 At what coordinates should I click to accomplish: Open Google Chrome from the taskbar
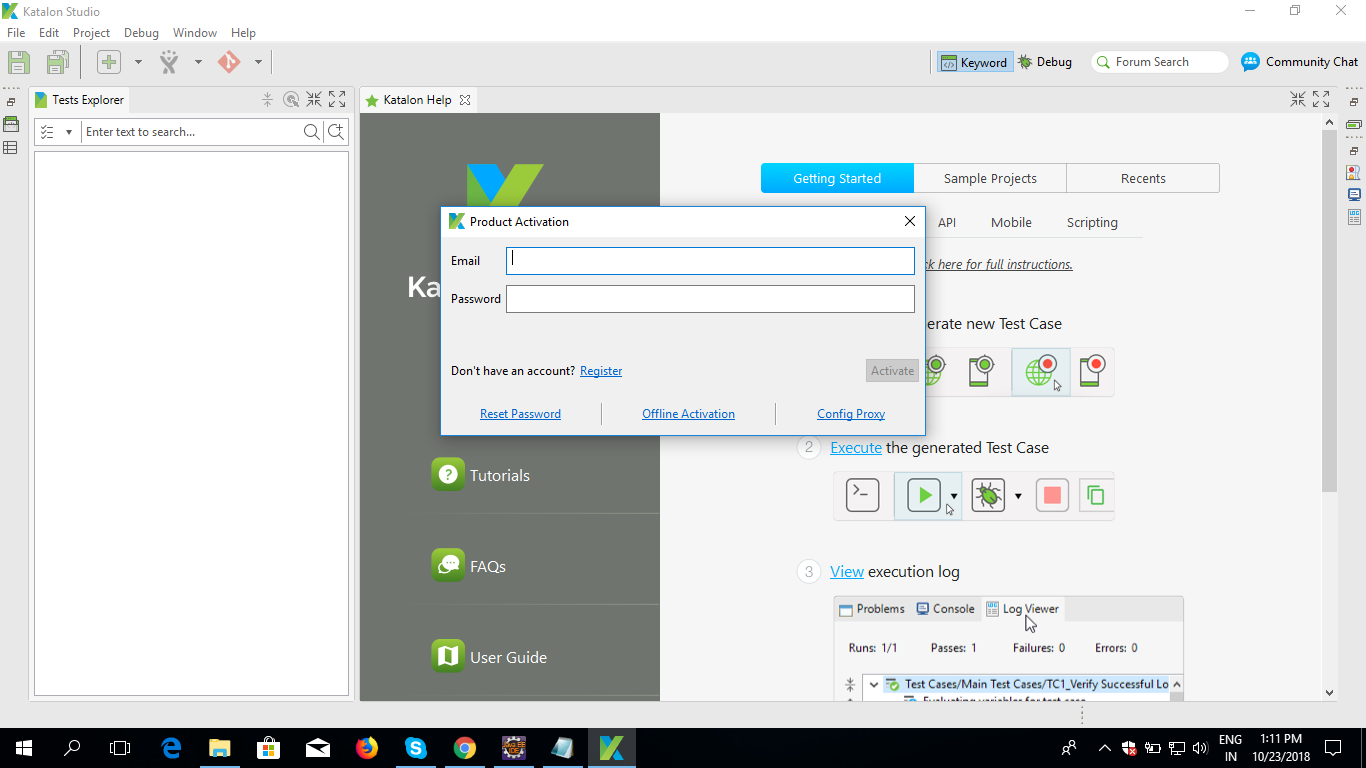pyautogui.click(x=465, y=747)
